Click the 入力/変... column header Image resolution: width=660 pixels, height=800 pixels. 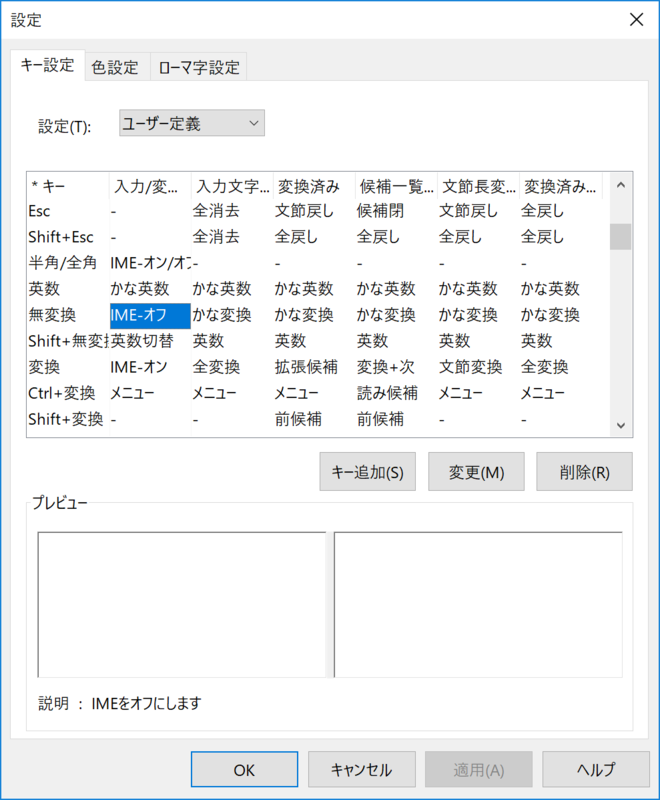tap(150, 186)
